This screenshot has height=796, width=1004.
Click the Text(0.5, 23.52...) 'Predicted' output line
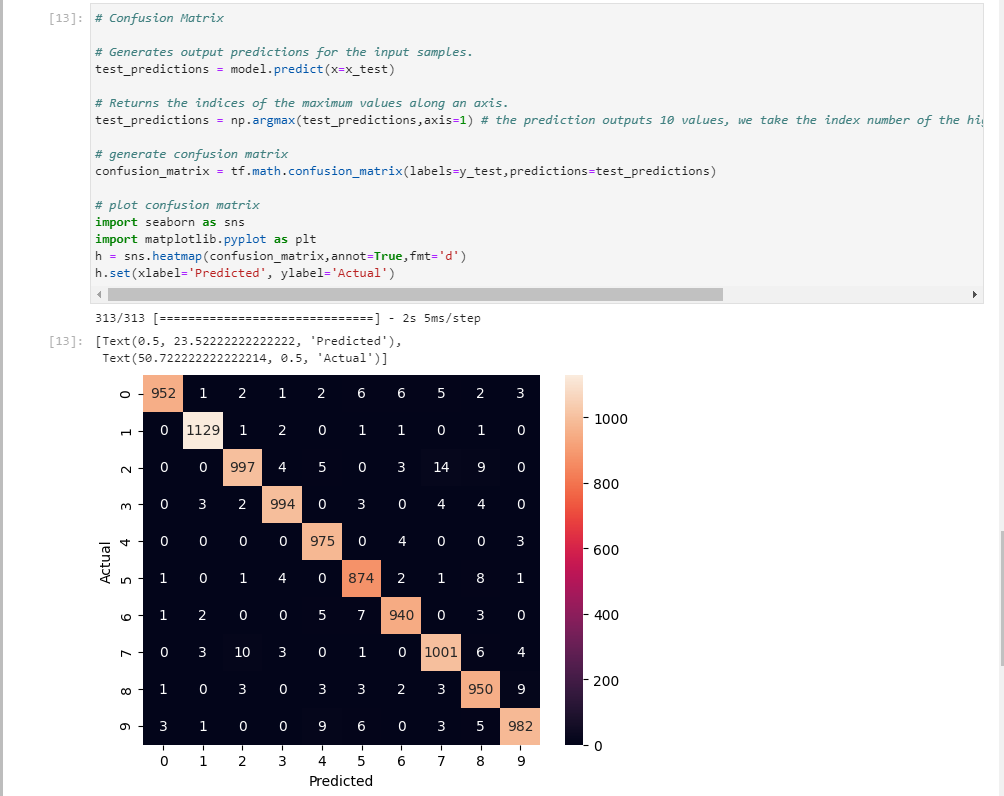tap(248, 341)
